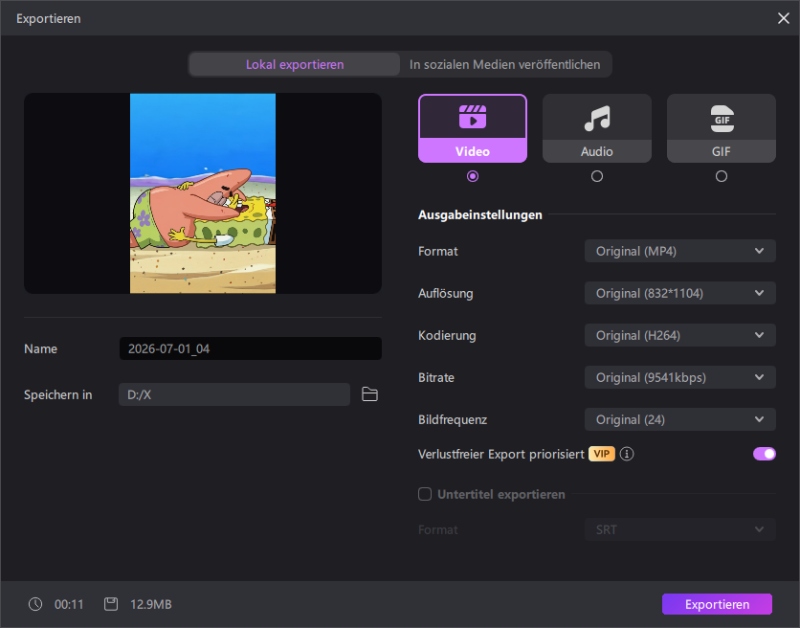This screenshot has height=628, width=800.
Task: Click the Exportieren button
Action: point(717,605)
